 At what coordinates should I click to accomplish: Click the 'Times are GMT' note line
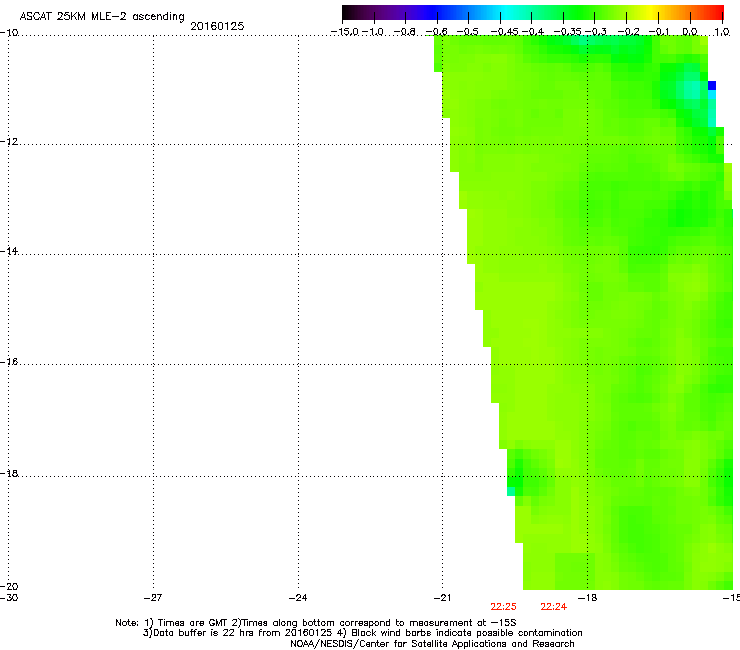(316, 623)
